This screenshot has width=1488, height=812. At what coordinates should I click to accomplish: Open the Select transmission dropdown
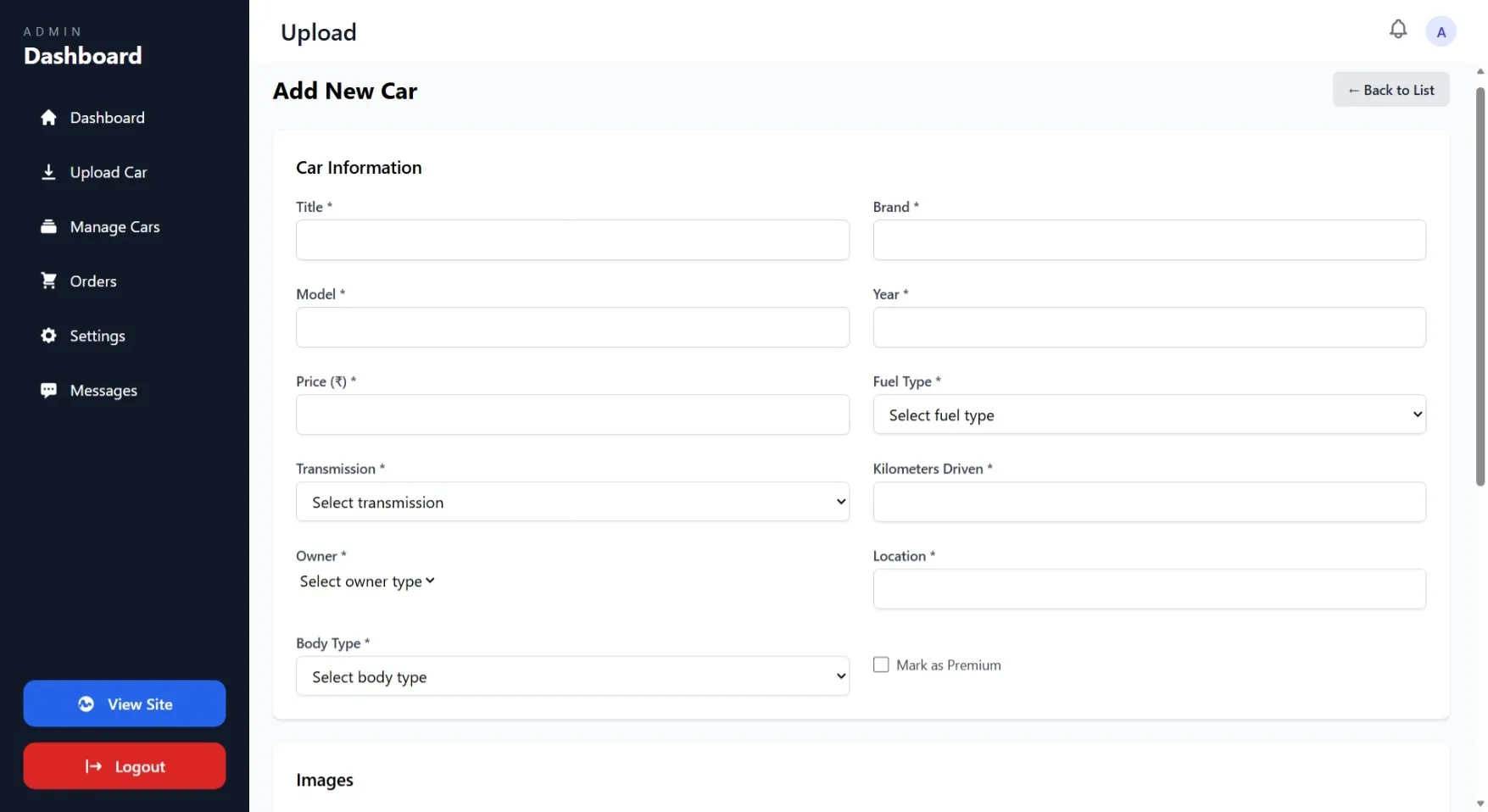coord(572,502)
